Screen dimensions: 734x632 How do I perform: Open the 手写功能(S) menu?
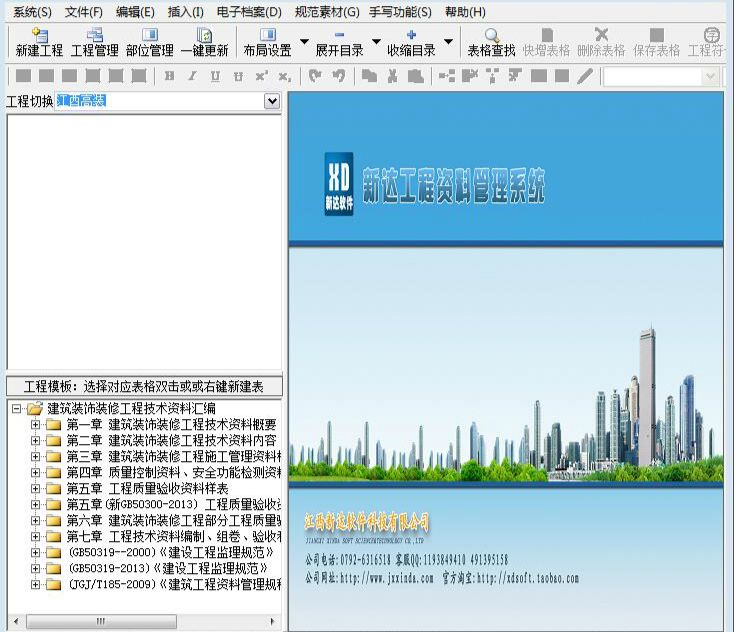(x=400, y=12)
